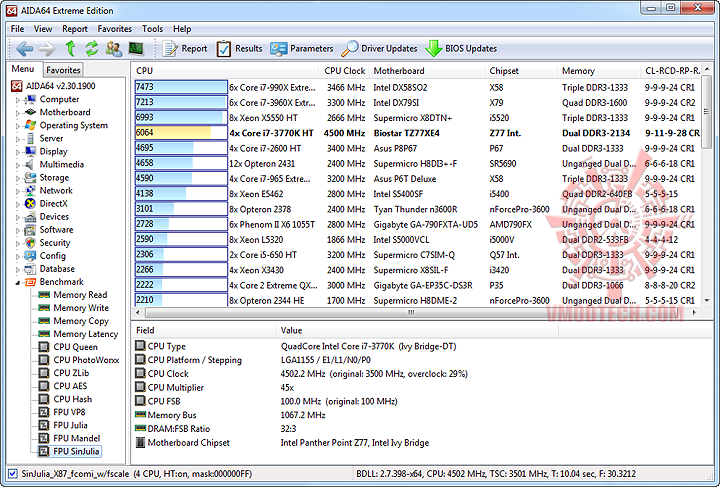Expand the Database tree node arrow
The height and width of the screenshot is (487, 720).
click(18, 269)
